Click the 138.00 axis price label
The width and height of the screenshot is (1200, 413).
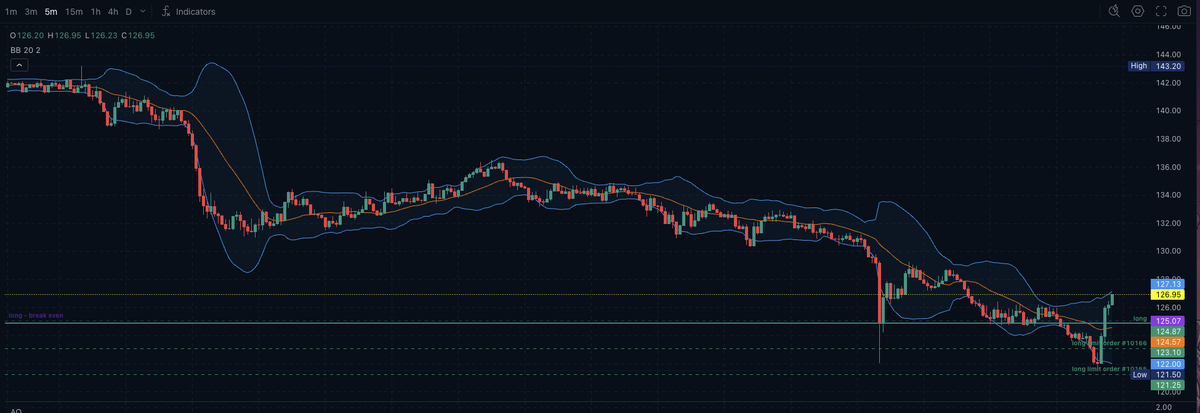[1169, 138]
